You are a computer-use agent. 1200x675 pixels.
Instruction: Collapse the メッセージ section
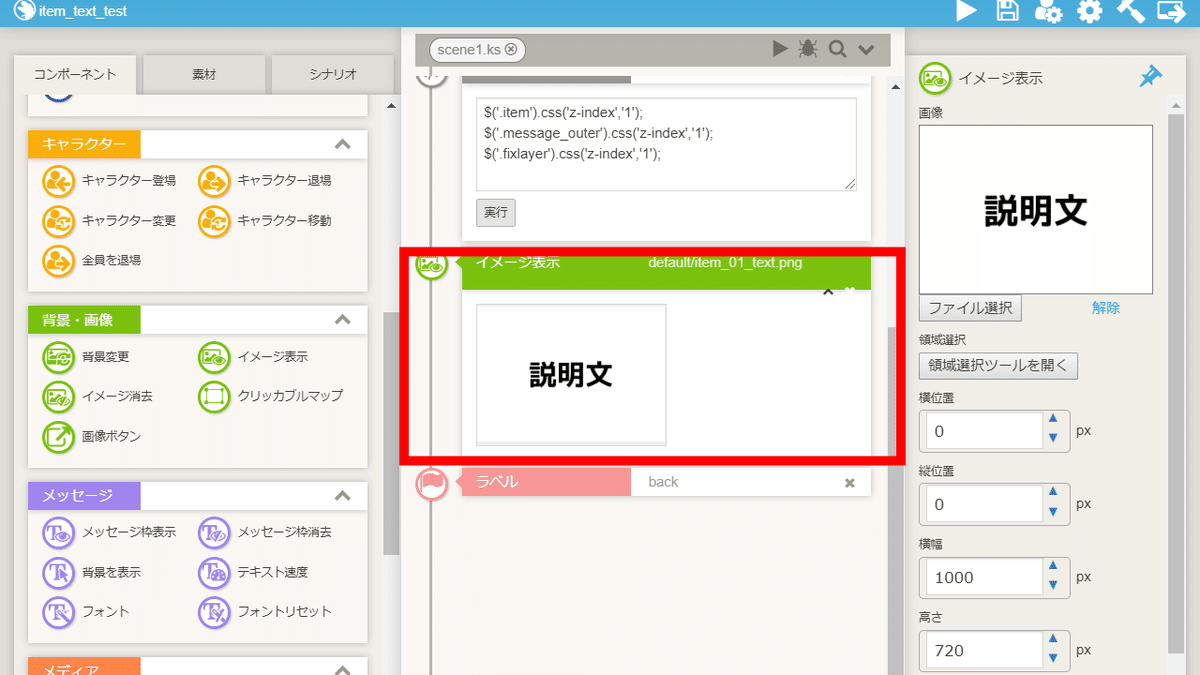coord(342,496)
